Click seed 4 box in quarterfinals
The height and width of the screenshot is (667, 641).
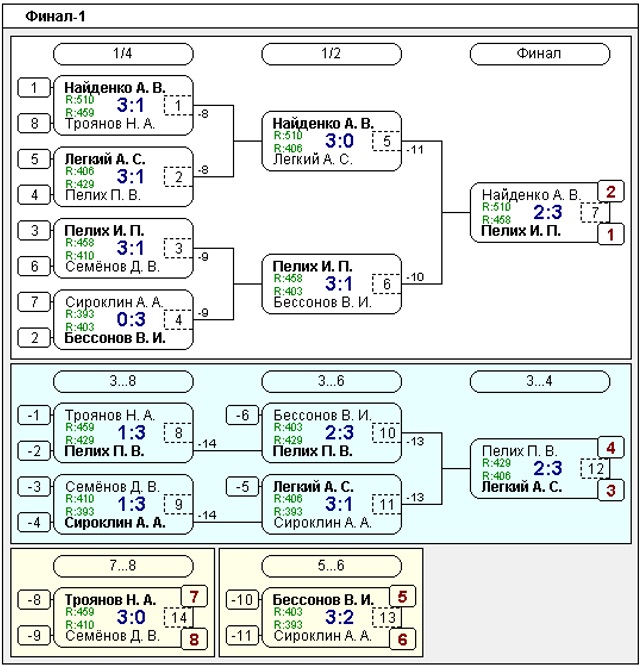coord(34,195)
